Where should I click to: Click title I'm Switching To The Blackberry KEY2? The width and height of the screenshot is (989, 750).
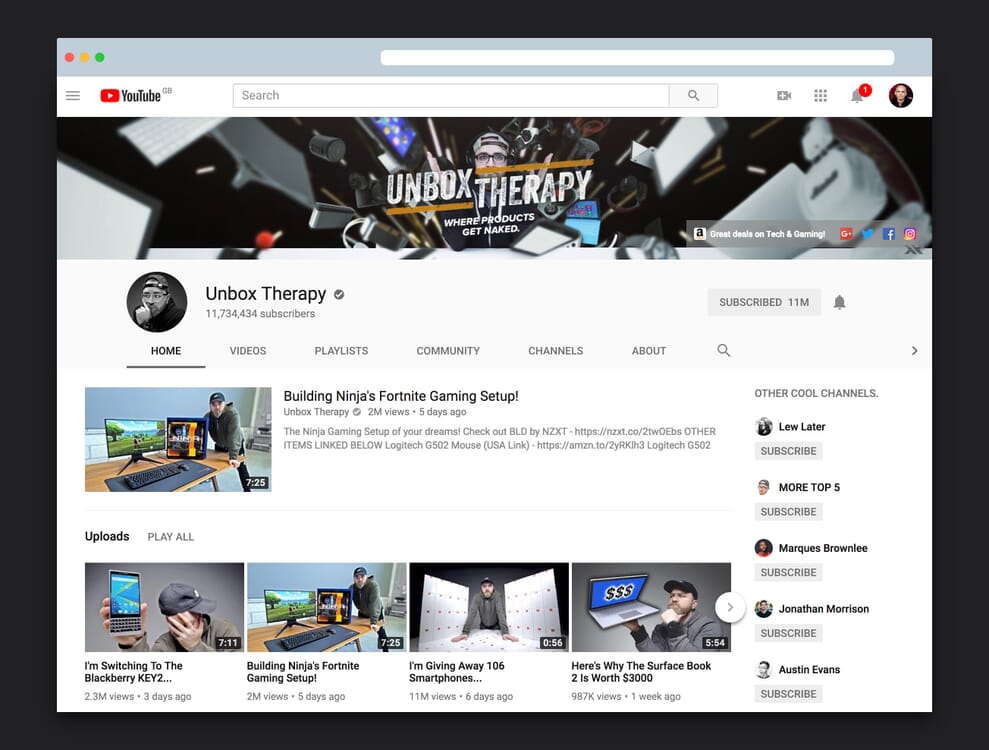click(134, 672)
